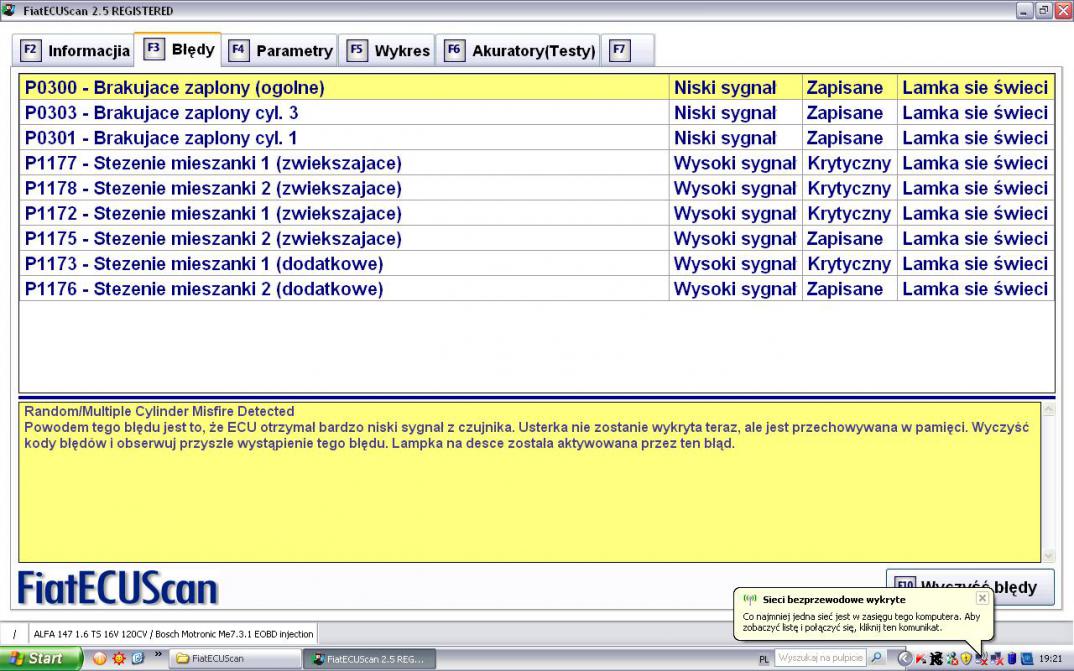
Task: Click 'Krytyczny' cell in P1173 row
Action: click(849, 264)
